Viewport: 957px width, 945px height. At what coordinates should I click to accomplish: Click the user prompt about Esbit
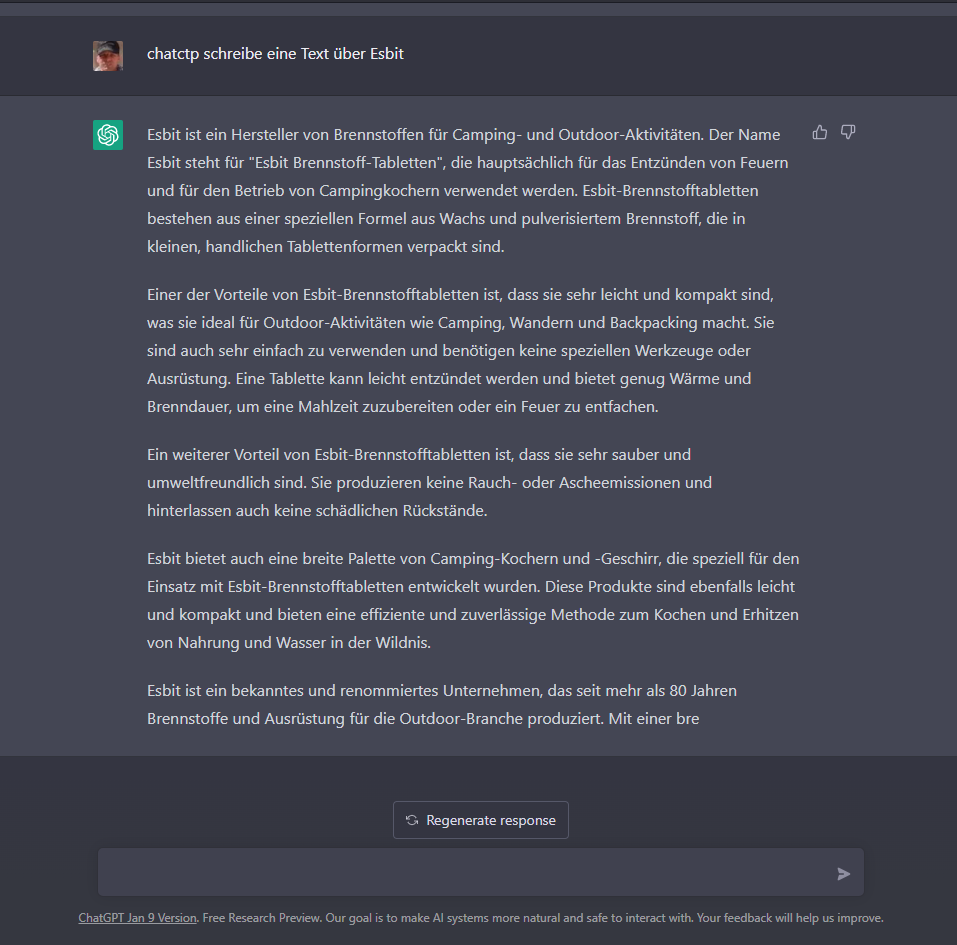click(x=275, y=54)
